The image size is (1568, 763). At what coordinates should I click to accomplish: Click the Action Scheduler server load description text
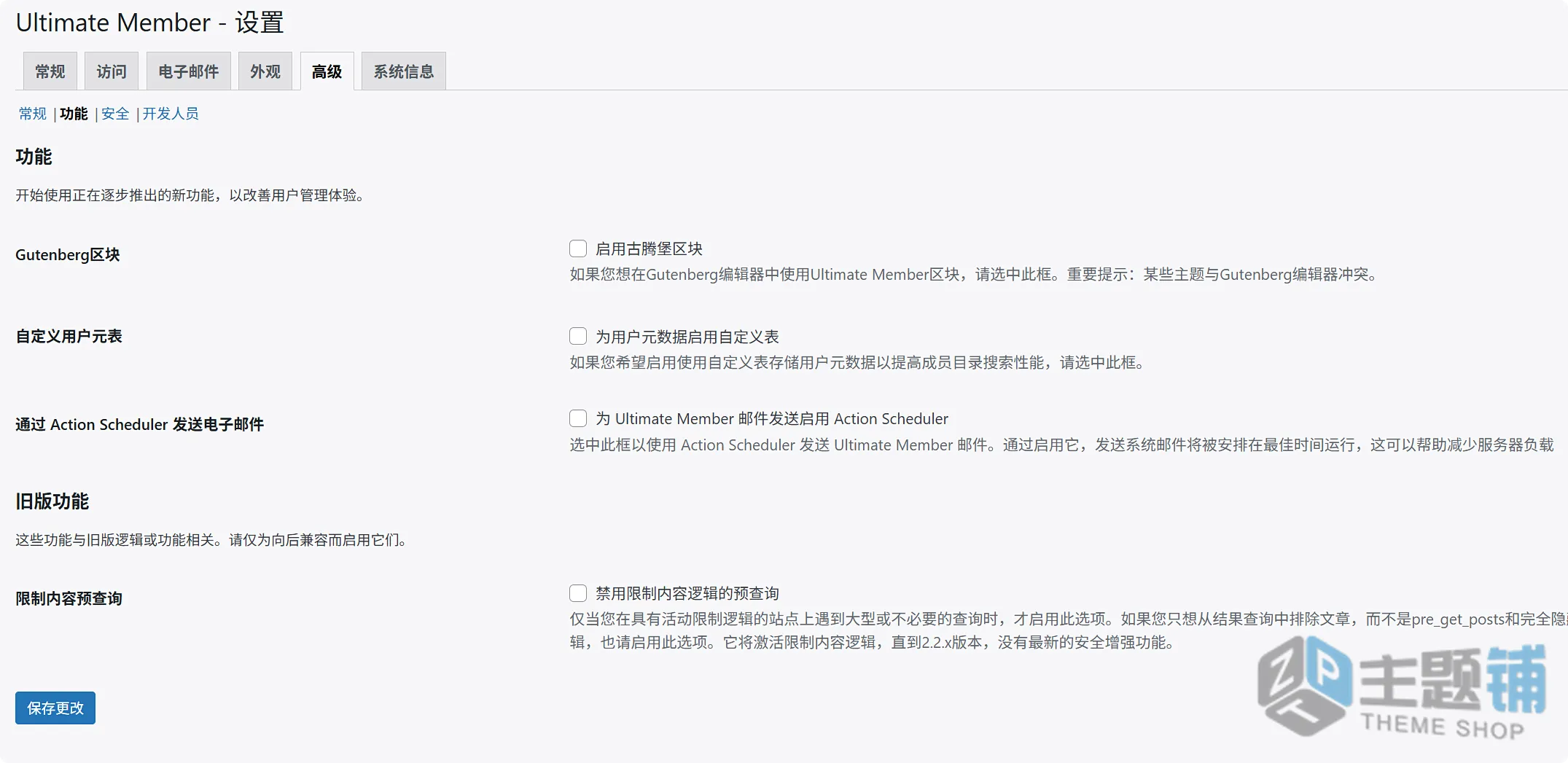pos(1061,445)
